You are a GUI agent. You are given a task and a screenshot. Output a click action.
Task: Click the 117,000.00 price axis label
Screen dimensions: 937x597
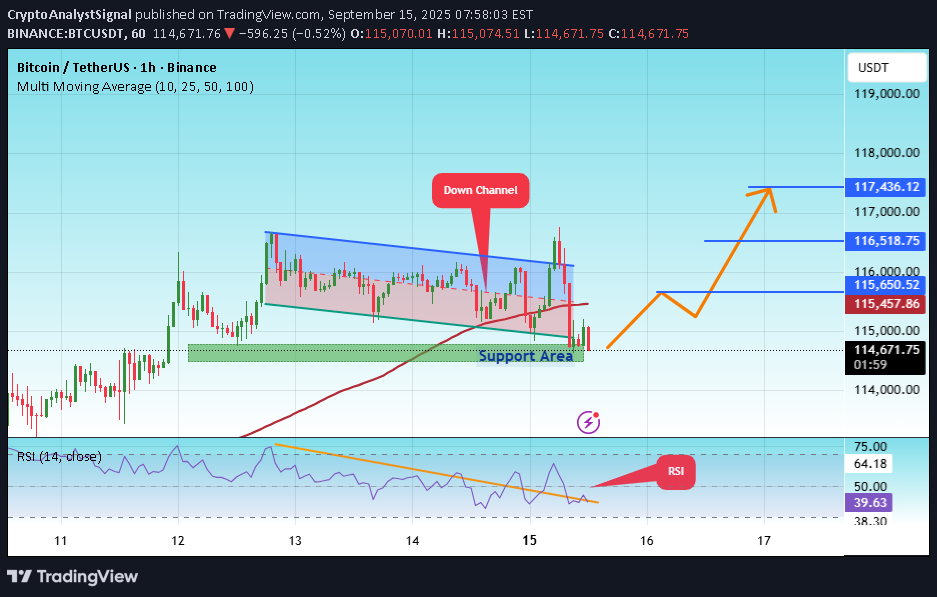point(886,212)
